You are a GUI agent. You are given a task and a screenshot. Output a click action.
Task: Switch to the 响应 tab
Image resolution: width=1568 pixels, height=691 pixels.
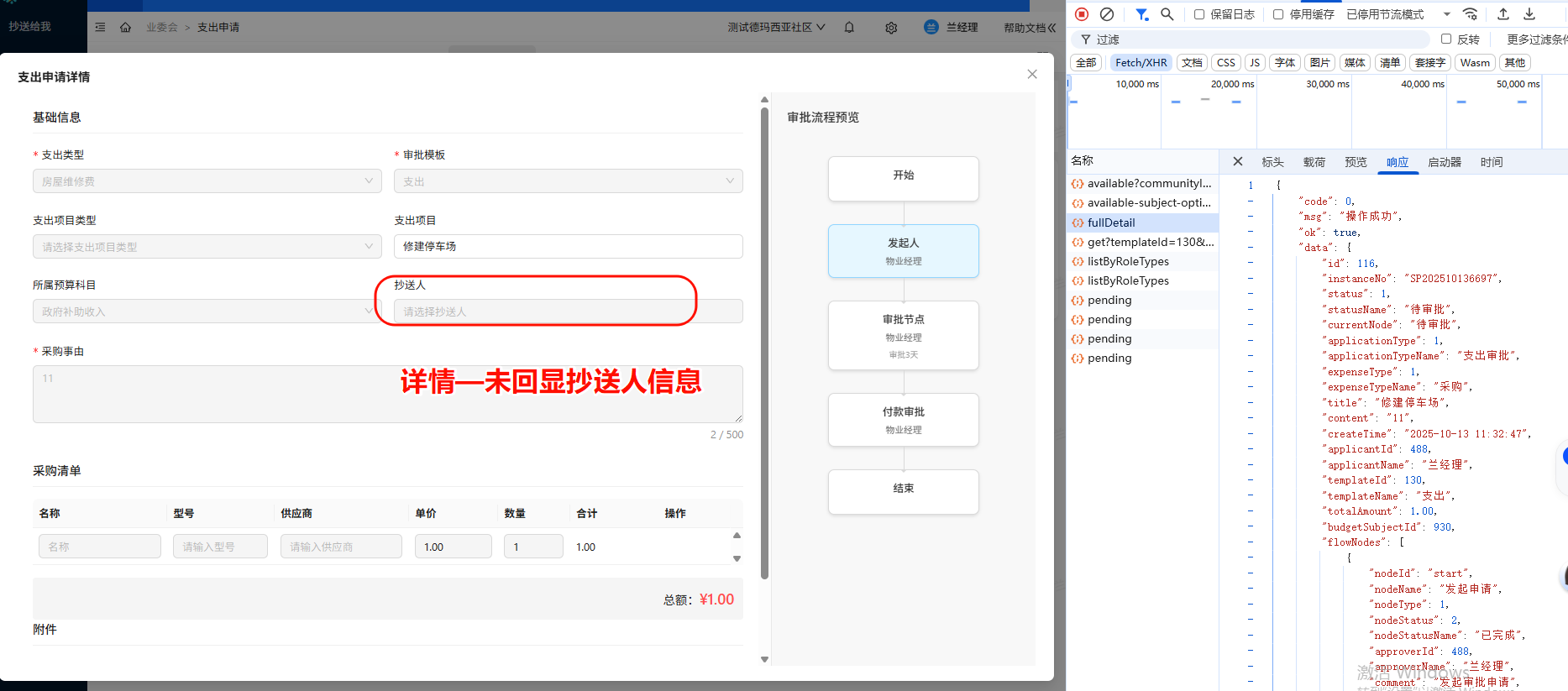[1398, 162]
